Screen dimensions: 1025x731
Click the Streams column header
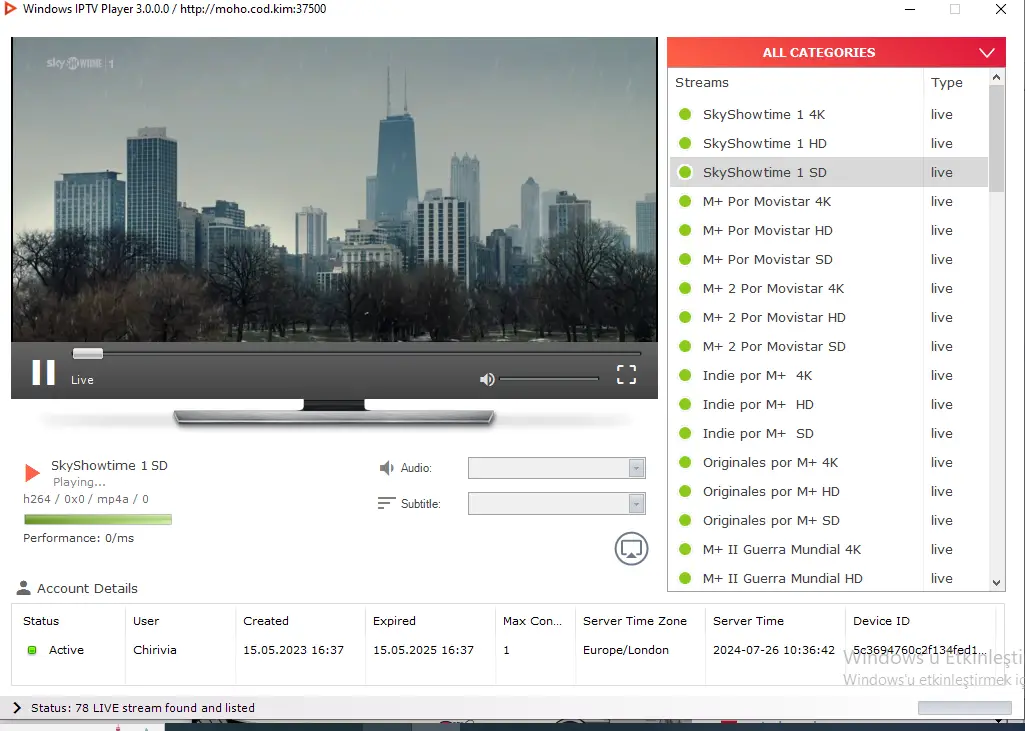click(701, 82)
